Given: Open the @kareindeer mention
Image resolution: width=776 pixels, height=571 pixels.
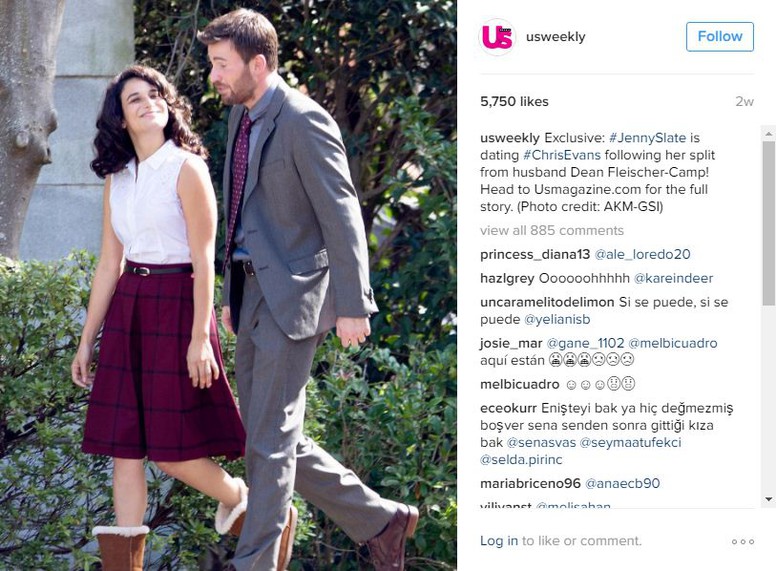Looking at the screenshot, I should (674, 278).
